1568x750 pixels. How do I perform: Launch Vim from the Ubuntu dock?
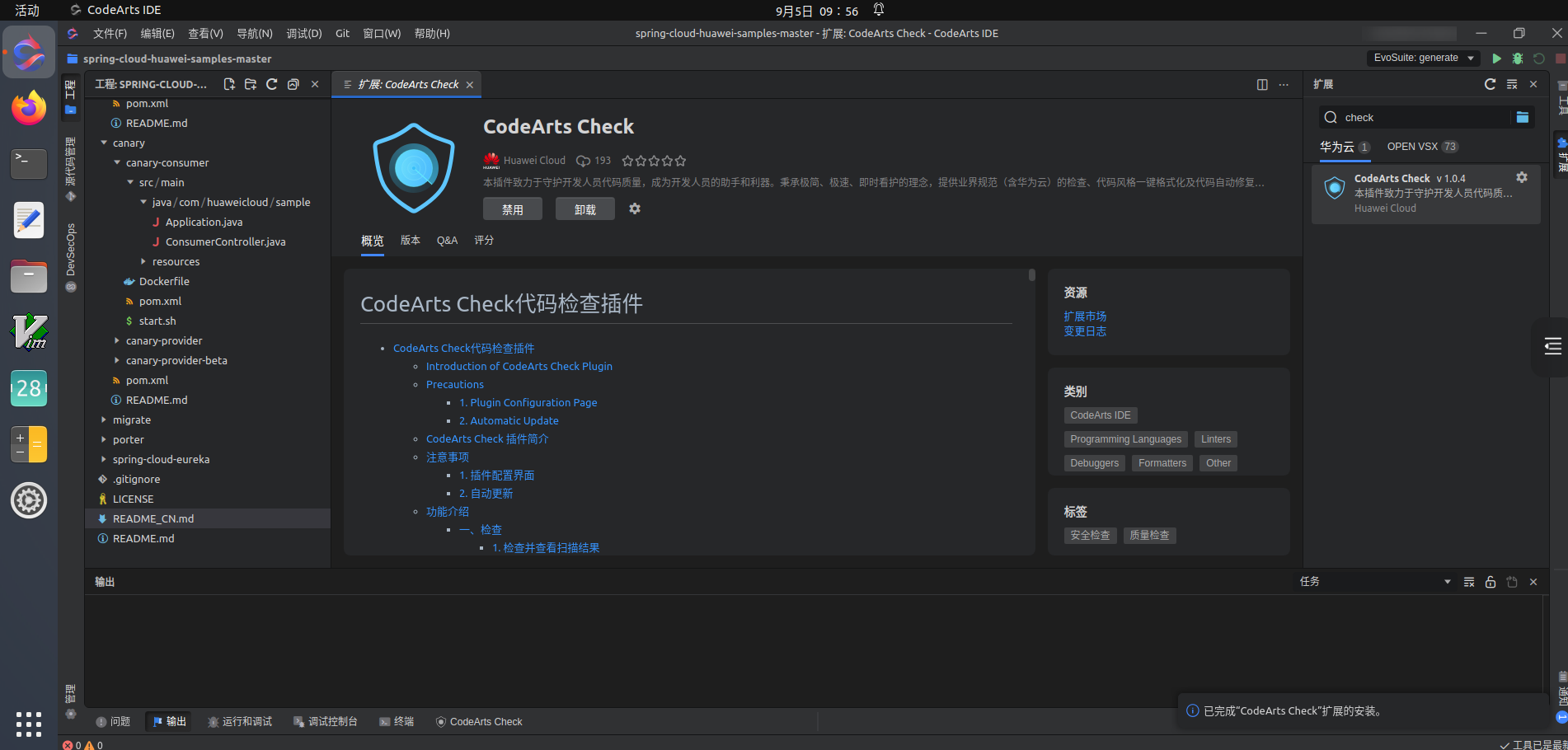[29, 332]
